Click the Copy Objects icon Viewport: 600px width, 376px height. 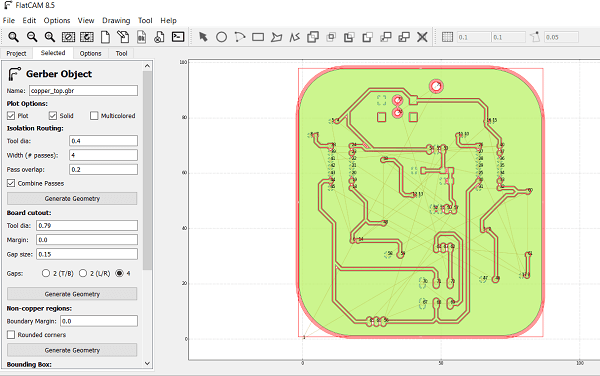404,37
